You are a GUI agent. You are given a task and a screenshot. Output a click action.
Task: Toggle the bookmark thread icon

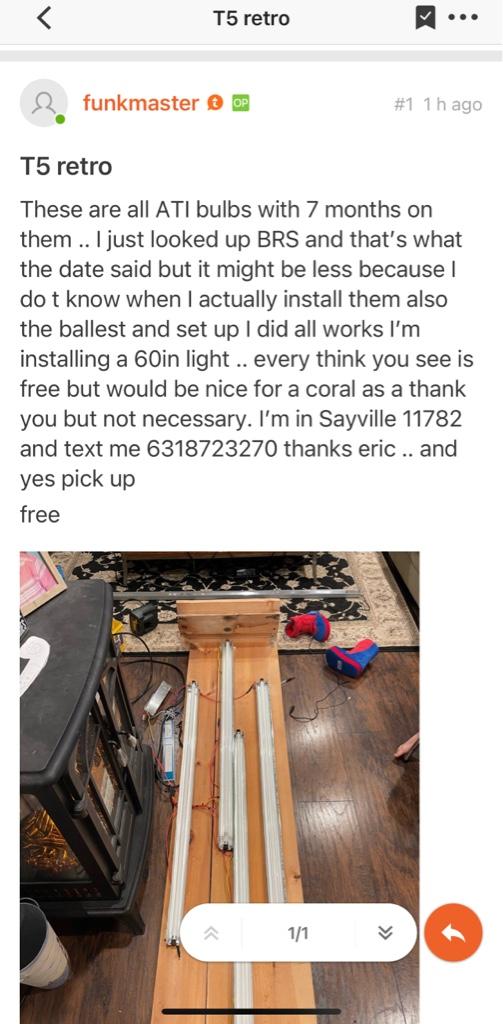point(426,19)
